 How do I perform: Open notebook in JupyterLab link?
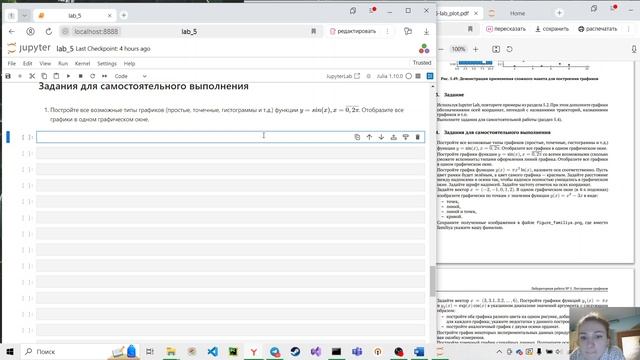(343, 76)
